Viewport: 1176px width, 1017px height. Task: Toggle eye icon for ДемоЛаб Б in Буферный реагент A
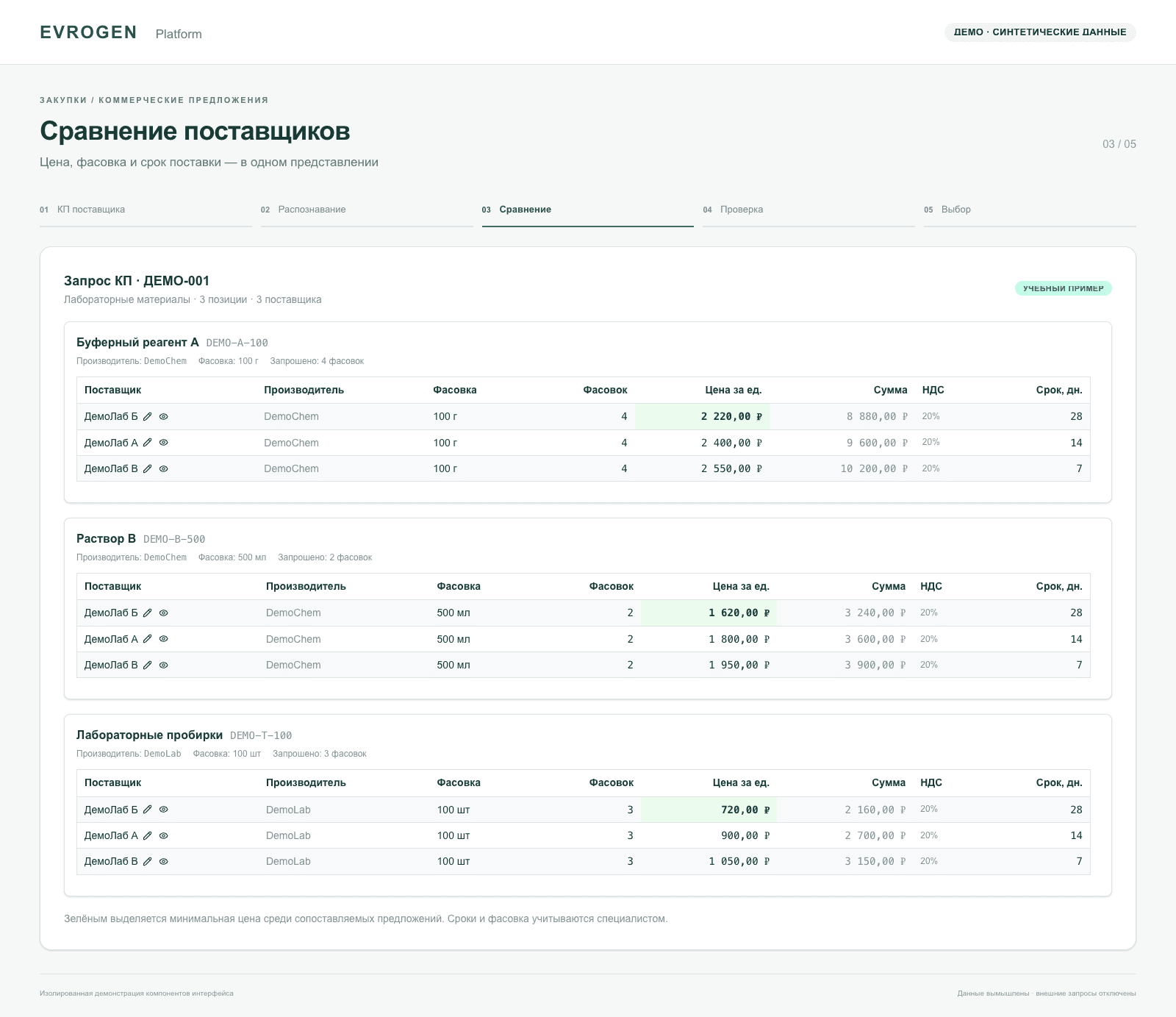tap(164, 416)
